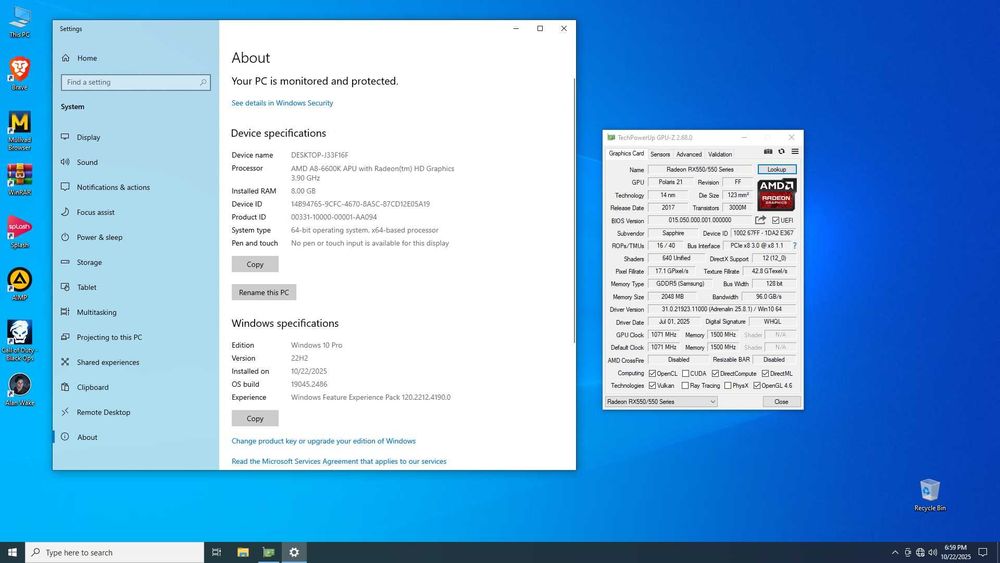This screenshot has width=1000, height=563.
Task: Open Power & sleep settings
Action: coord(99,237)
